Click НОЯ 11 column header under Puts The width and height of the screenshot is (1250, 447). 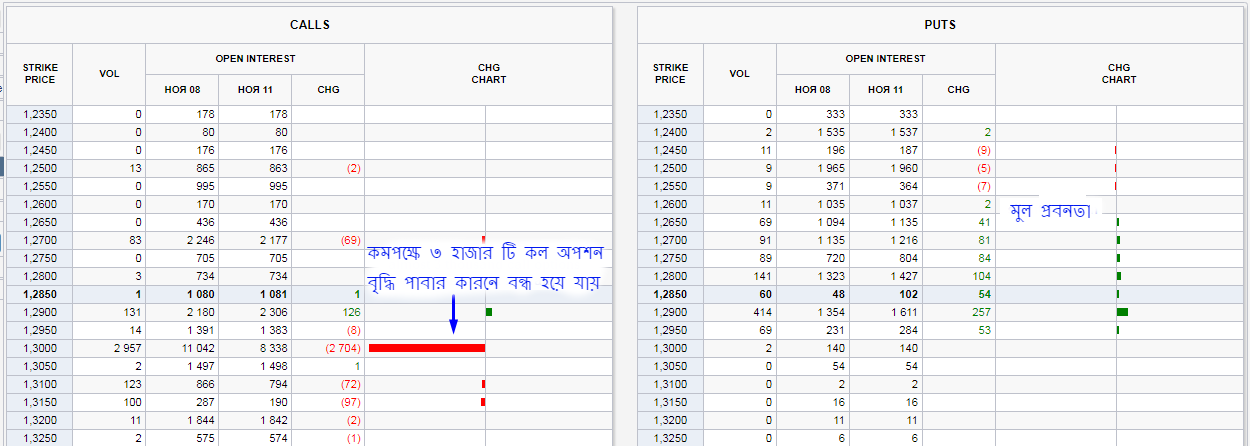[x=885, y=90]
